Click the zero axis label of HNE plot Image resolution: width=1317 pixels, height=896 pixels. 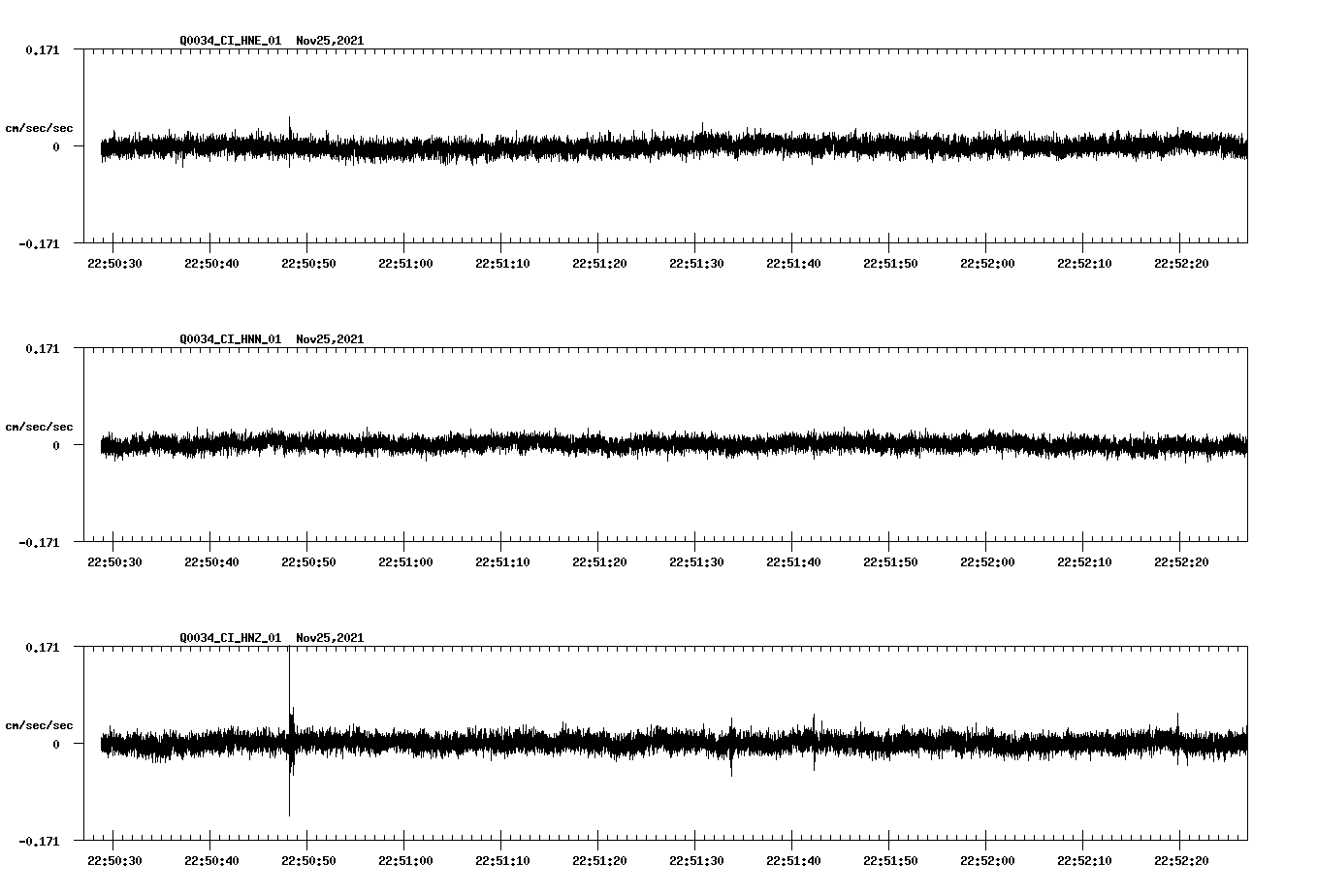[56, 146]
